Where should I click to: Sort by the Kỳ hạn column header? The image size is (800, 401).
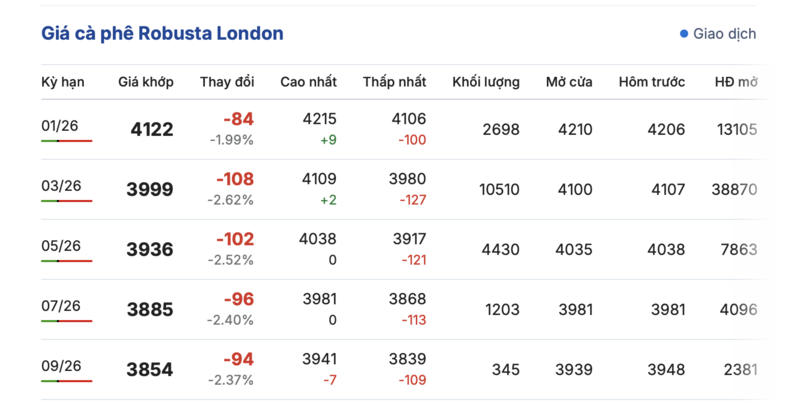[x=62, y=82]
